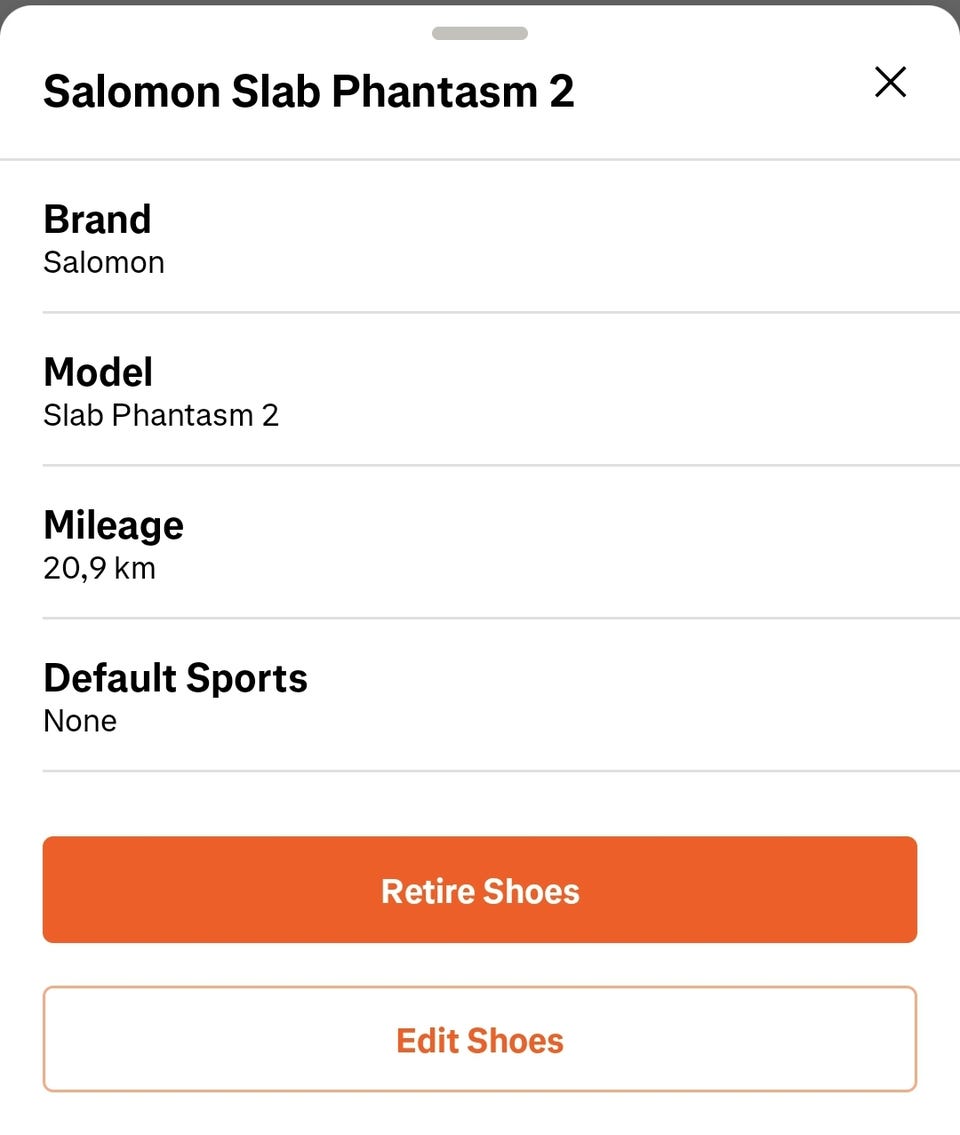The width and height of the screenshot is (960, 1135).
Task: Select the Model field label
Action: tap(98, 372)
